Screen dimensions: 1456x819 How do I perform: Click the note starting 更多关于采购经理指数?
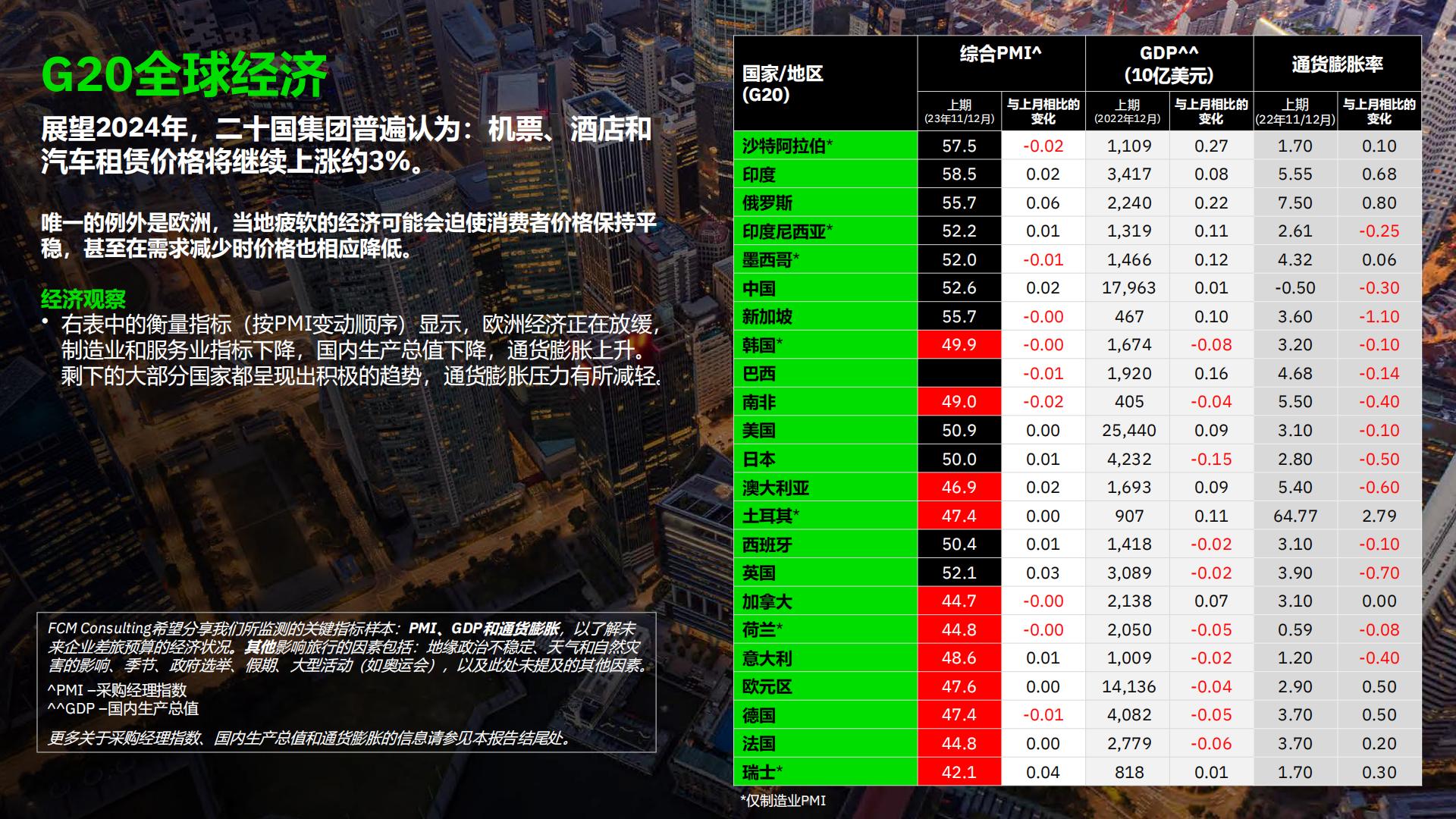point(309,738)
